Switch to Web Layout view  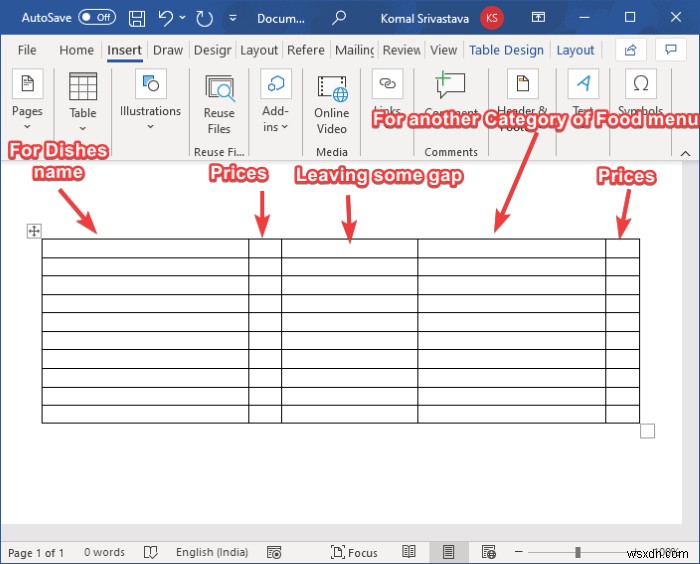[x=489, y=552]
